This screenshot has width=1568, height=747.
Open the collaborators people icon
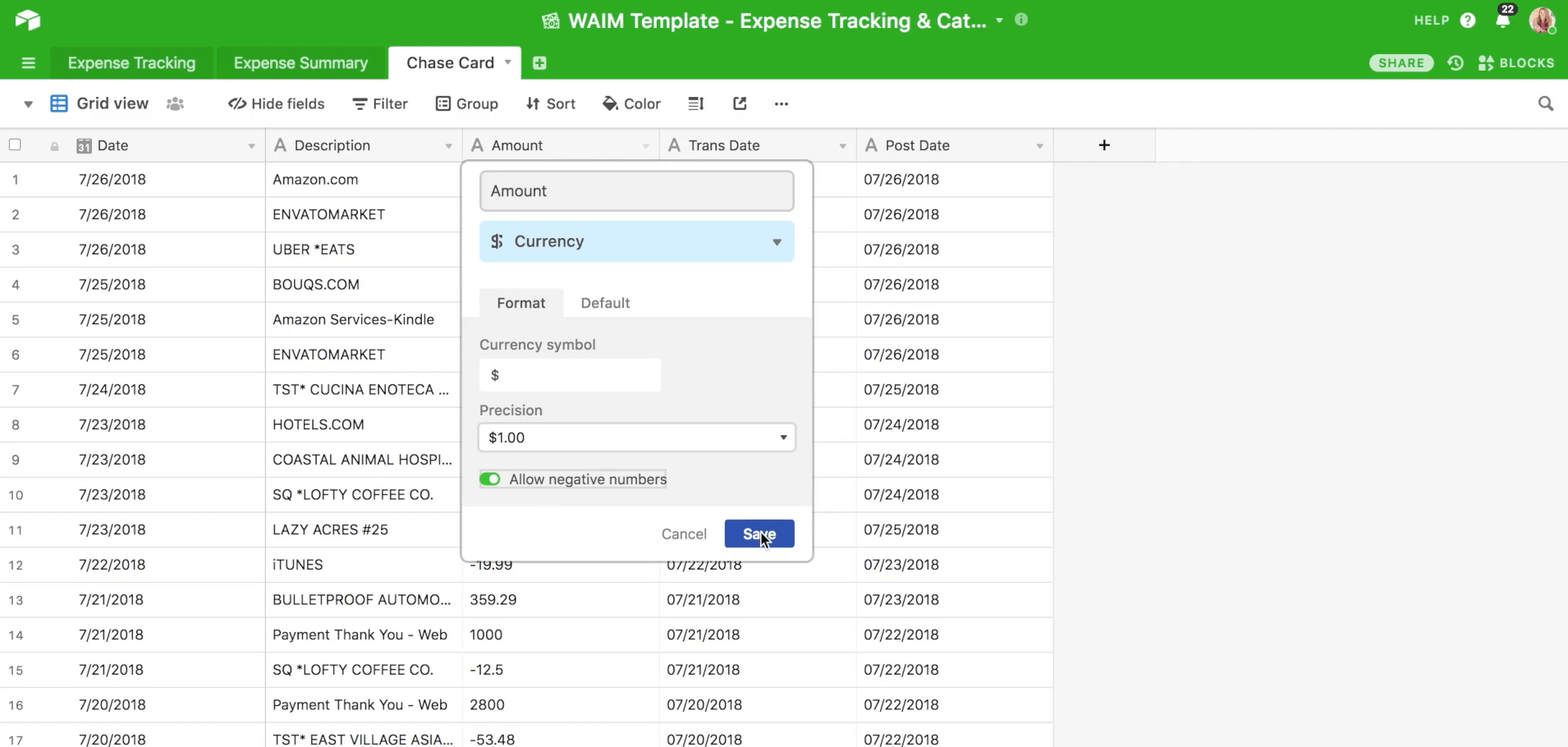click(x=175, y=103)
